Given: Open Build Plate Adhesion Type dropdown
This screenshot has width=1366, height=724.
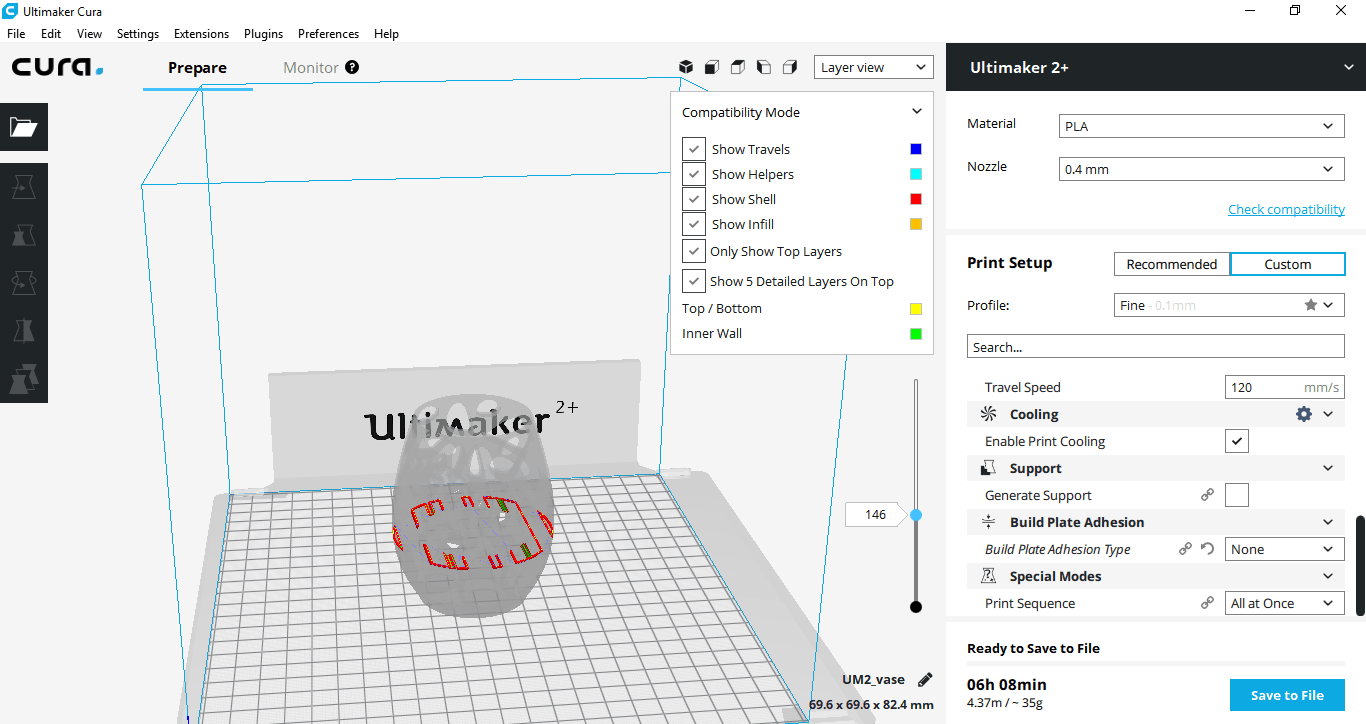Looking at the screenshot, I should click(1284, 549).
